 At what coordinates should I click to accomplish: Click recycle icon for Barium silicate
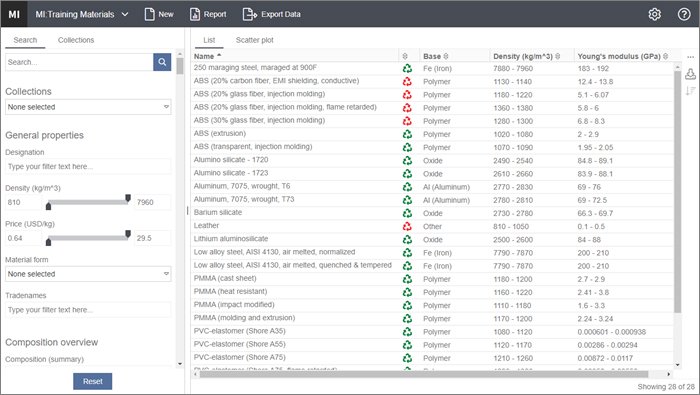click(407, 213)
